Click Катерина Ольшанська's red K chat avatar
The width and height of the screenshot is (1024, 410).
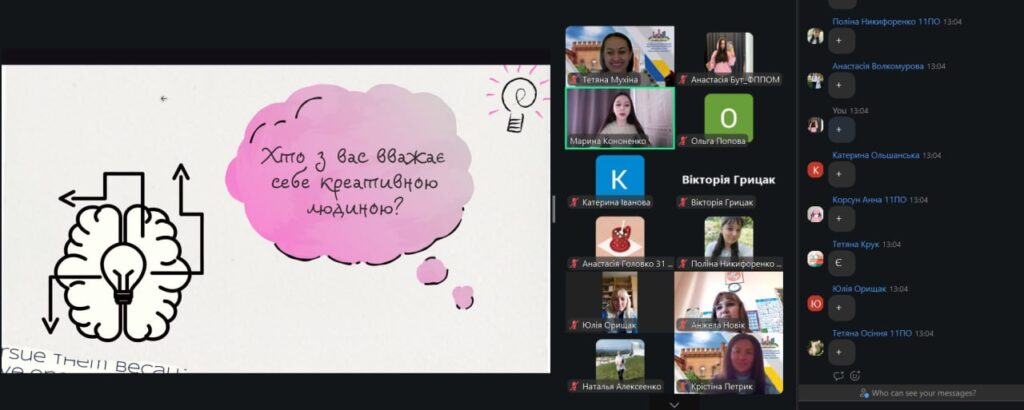coord(815,170)
